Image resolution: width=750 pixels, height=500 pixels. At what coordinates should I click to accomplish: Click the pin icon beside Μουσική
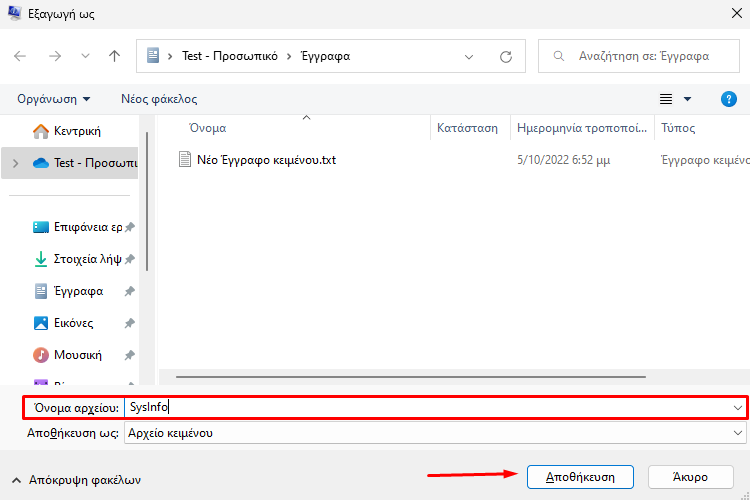pyautogui.click(x=130, y=355)
